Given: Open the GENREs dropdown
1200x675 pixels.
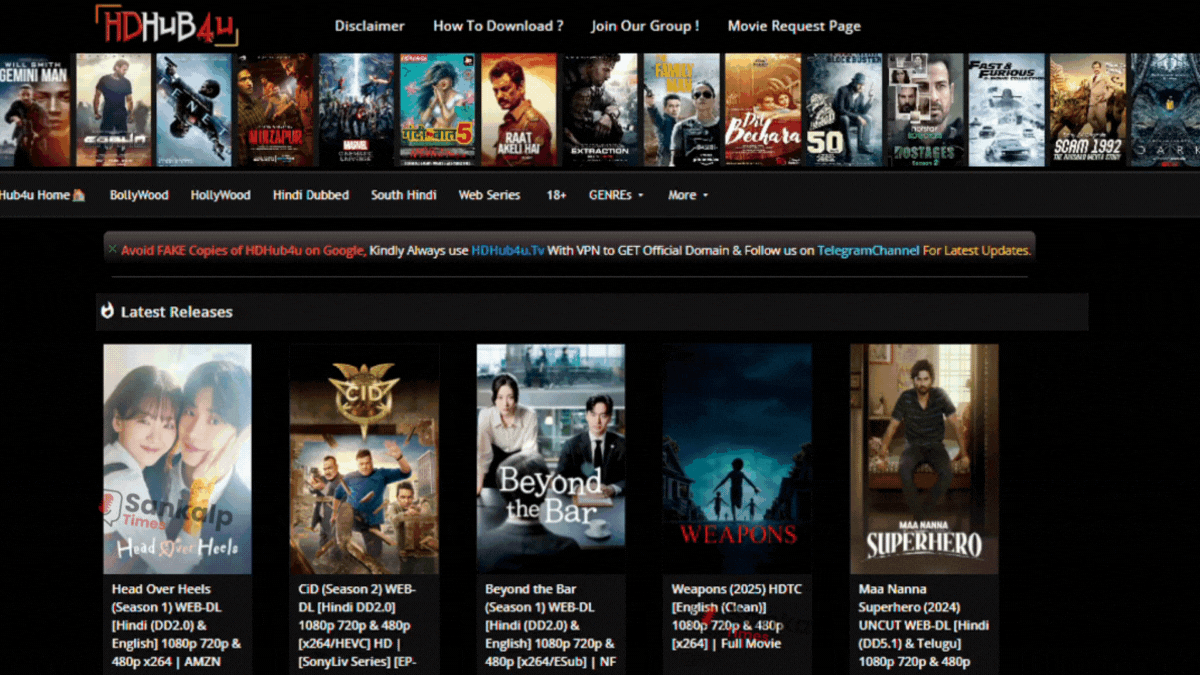Looking at the screenshot, I should pos(615,195).
